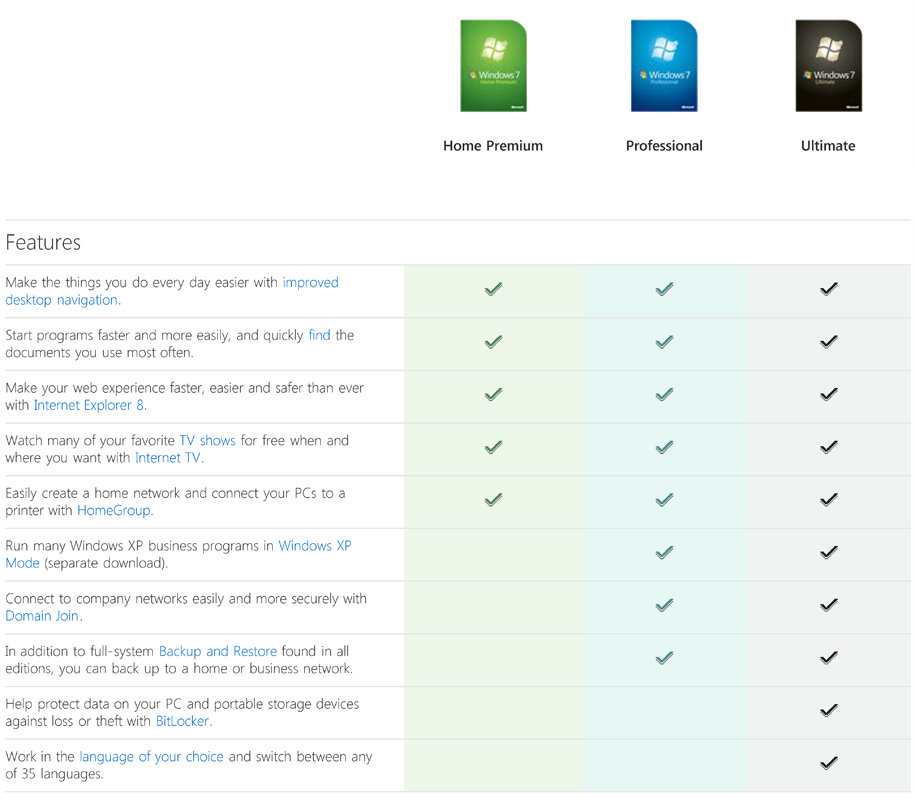
Task: Open the Backup and Restore link
Action: pos(218,651)
